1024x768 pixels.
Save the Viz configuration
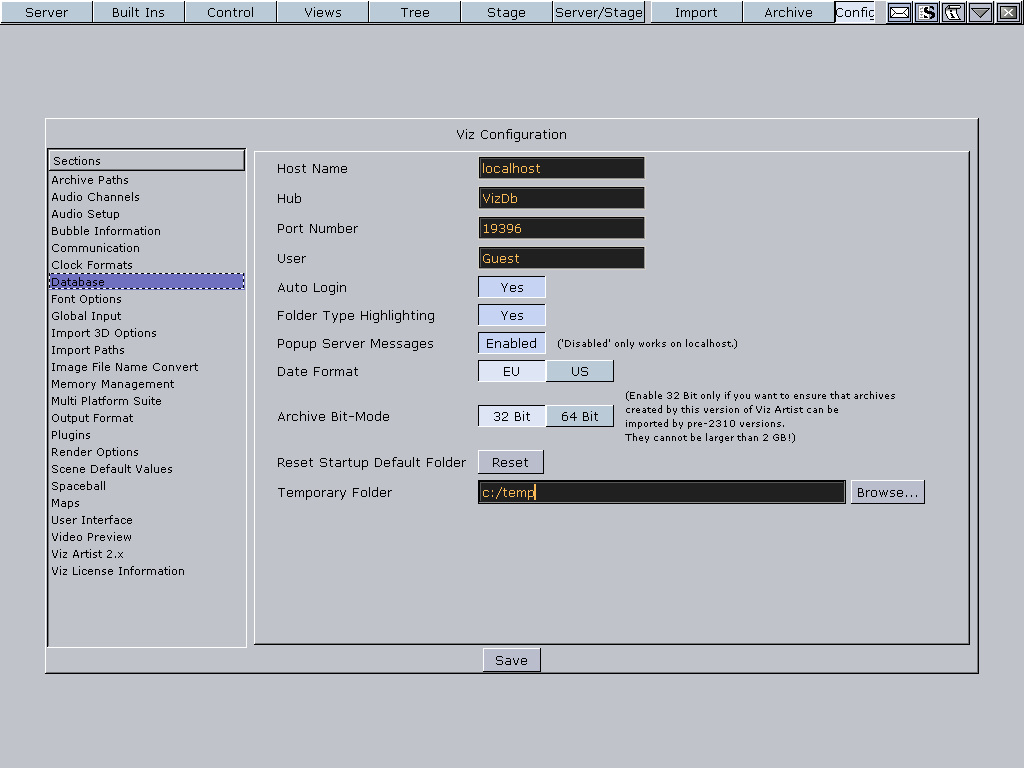click(511, 660)
